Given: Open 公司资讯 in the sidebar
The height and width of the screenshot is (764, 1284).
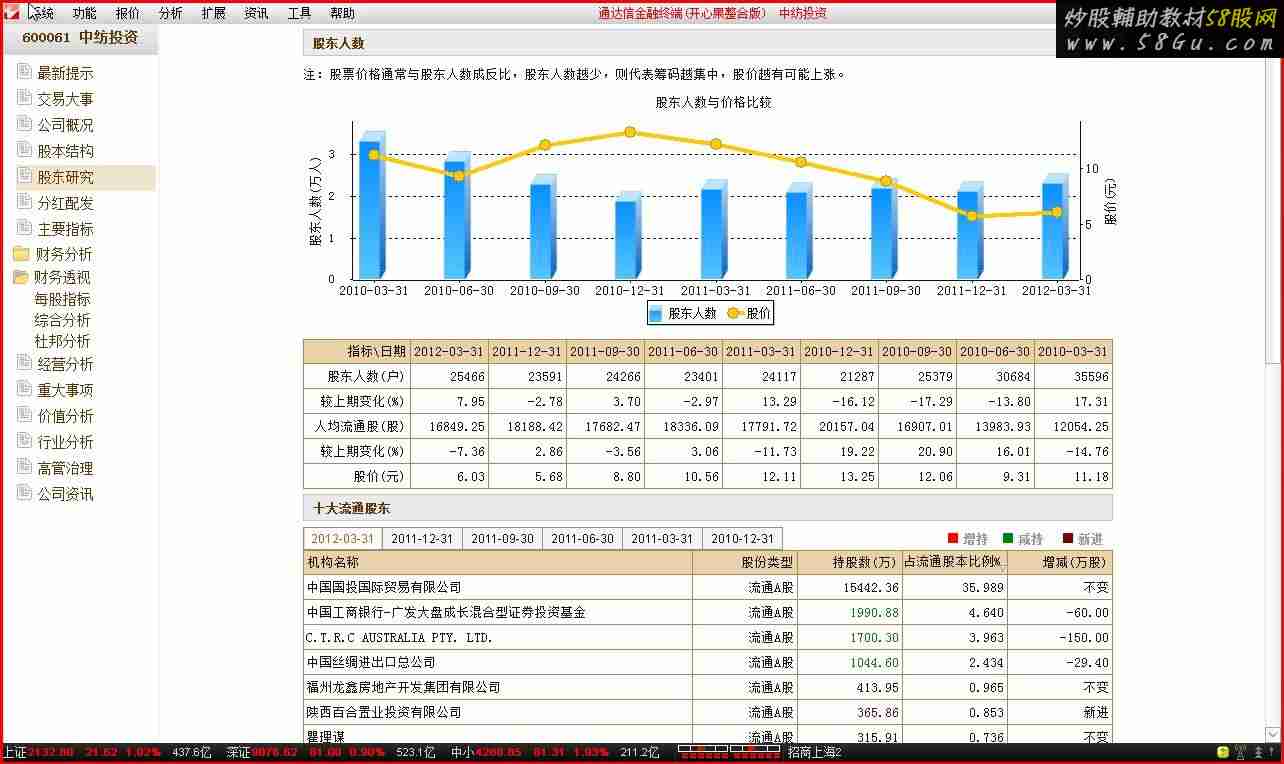Looking at the screenshot, I should point(66,494).
